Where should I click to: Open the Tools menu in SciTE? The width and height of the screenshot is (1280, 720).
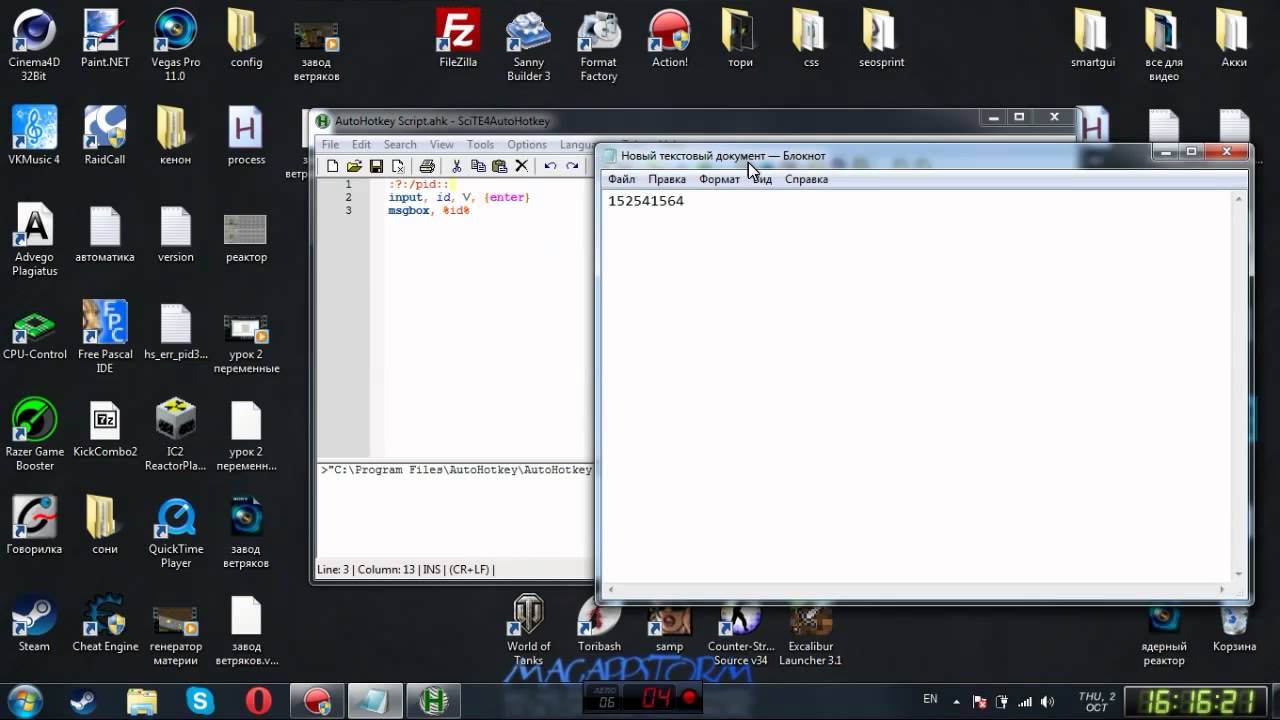480,145
